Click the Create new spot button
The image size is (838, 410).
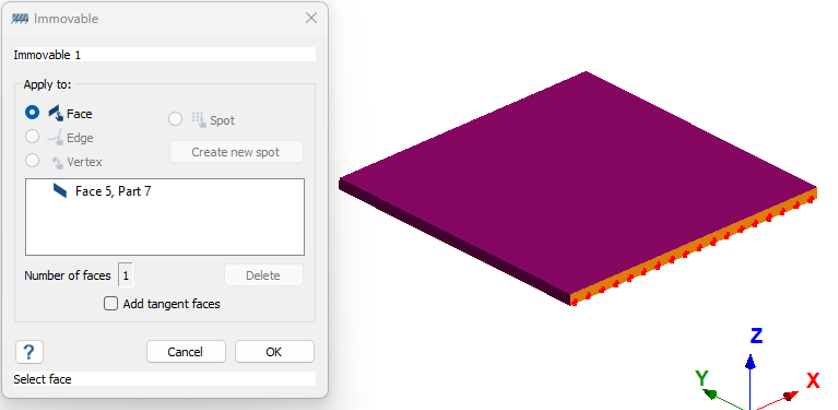(x=236, y=152)
